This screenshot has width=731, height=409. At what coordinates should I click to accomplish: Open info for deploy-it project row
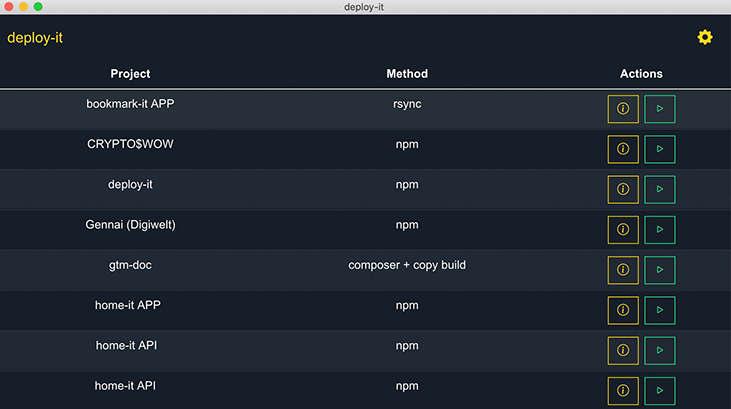click(623, 189)
